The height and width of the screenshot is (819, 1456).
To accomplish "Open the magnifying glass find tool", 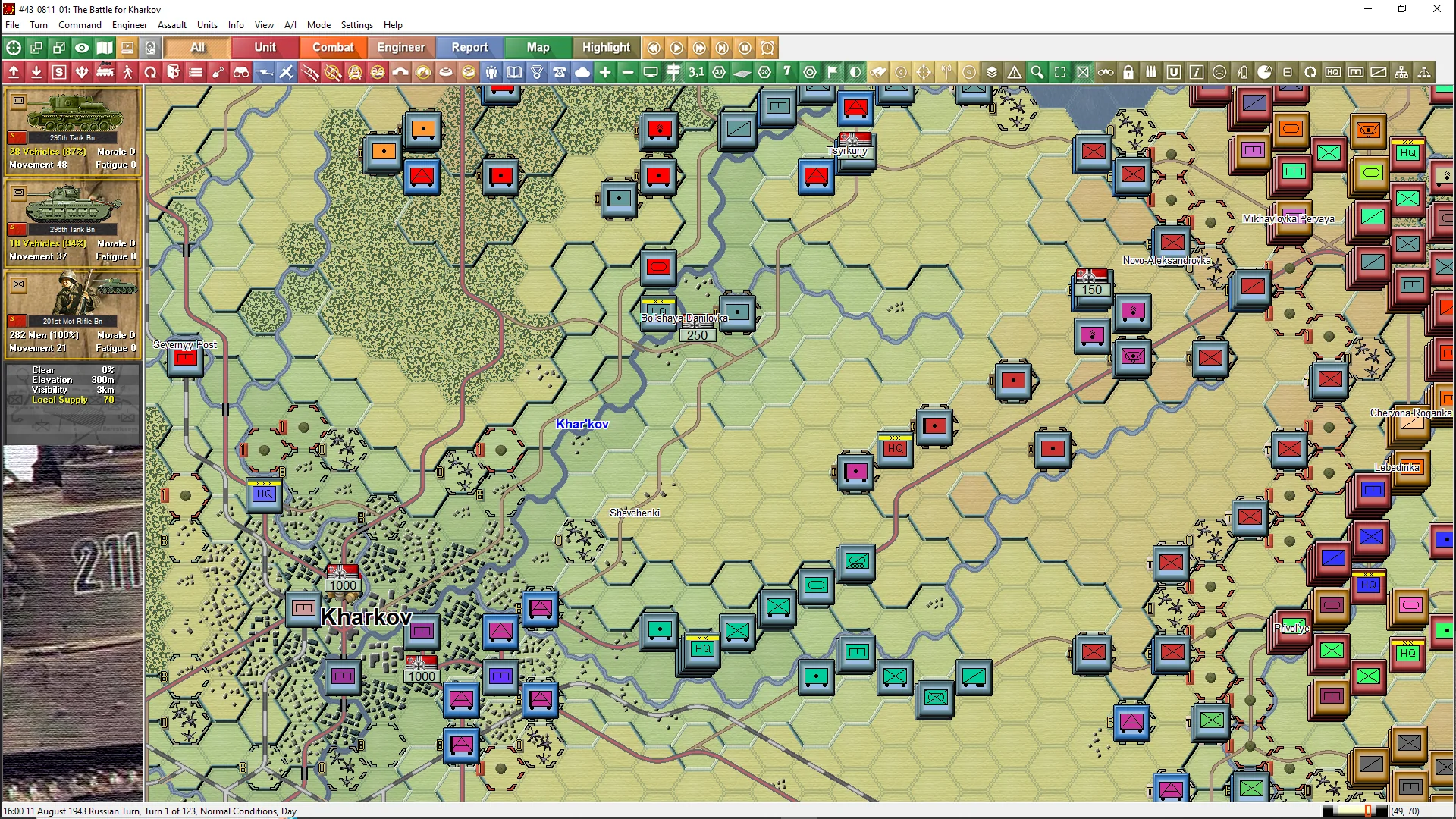I will click(1037, 72).
